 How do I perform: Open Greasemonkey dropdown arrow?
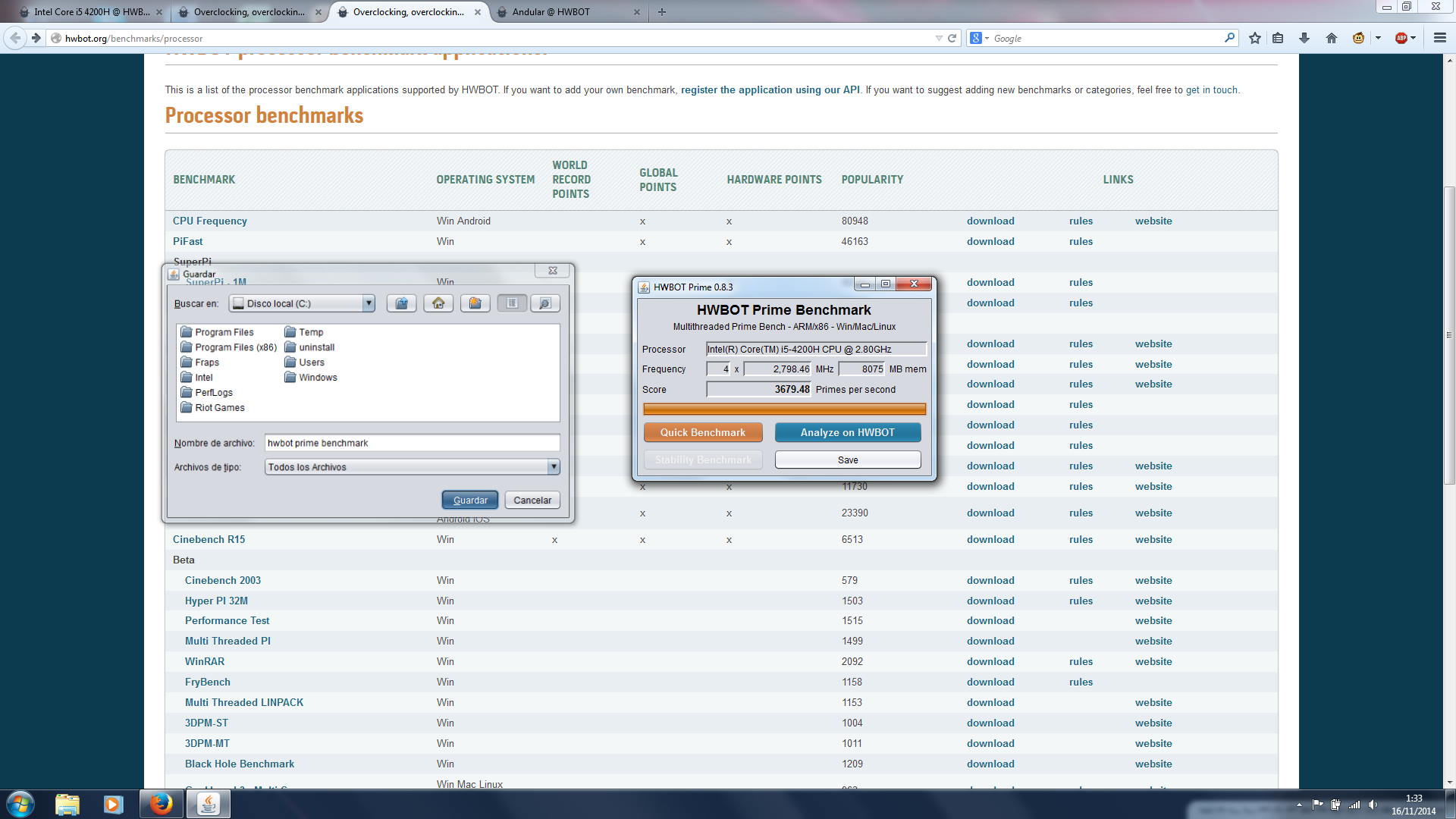point(1378,38)
